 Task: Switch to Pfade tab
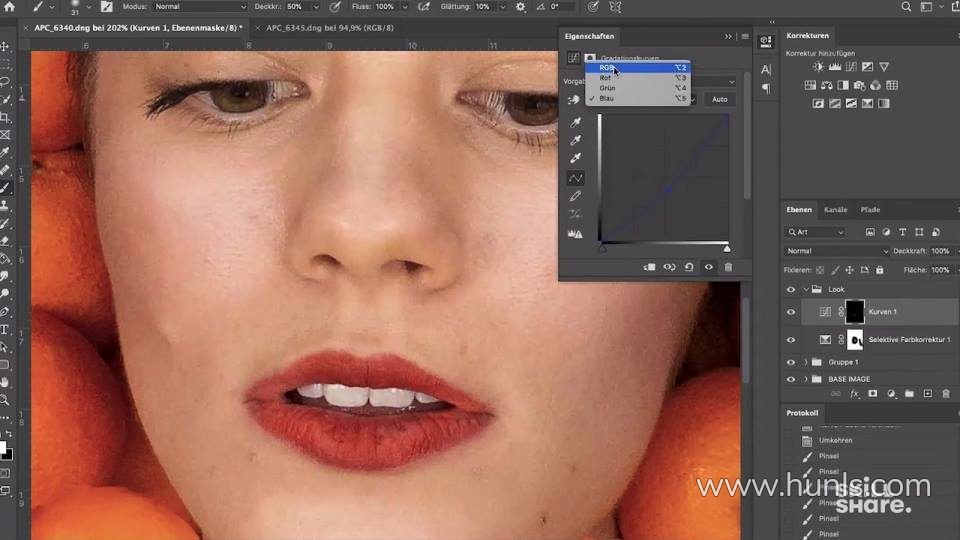pos(870,210)
